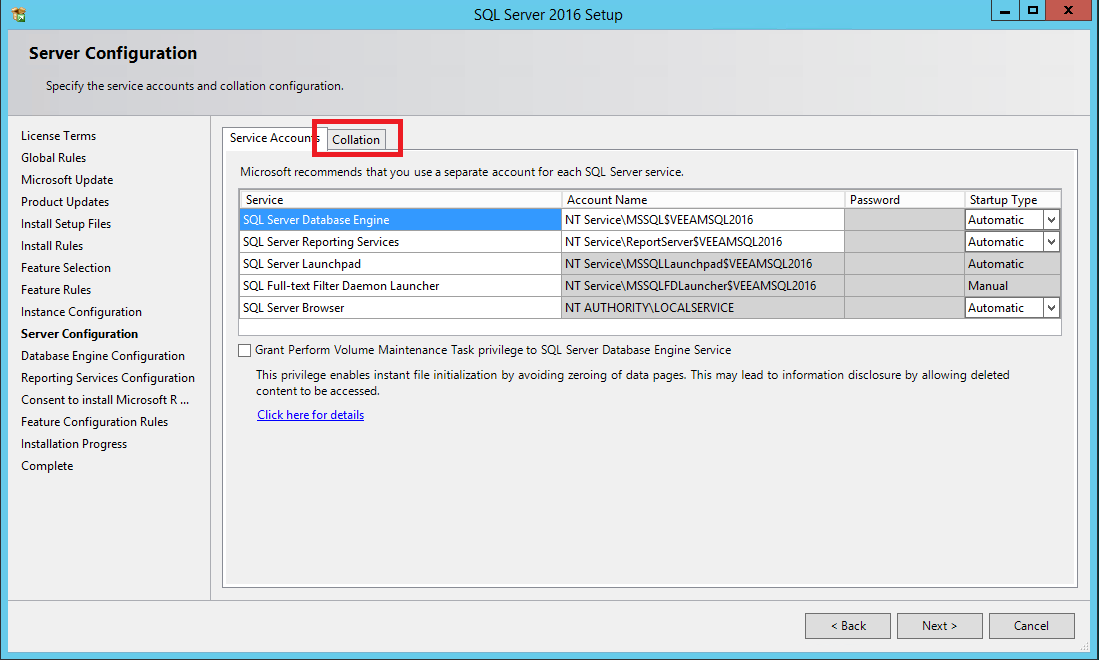Open the Click here for details link
This screenshot has width=1099, height=662.
coord(310,415)
